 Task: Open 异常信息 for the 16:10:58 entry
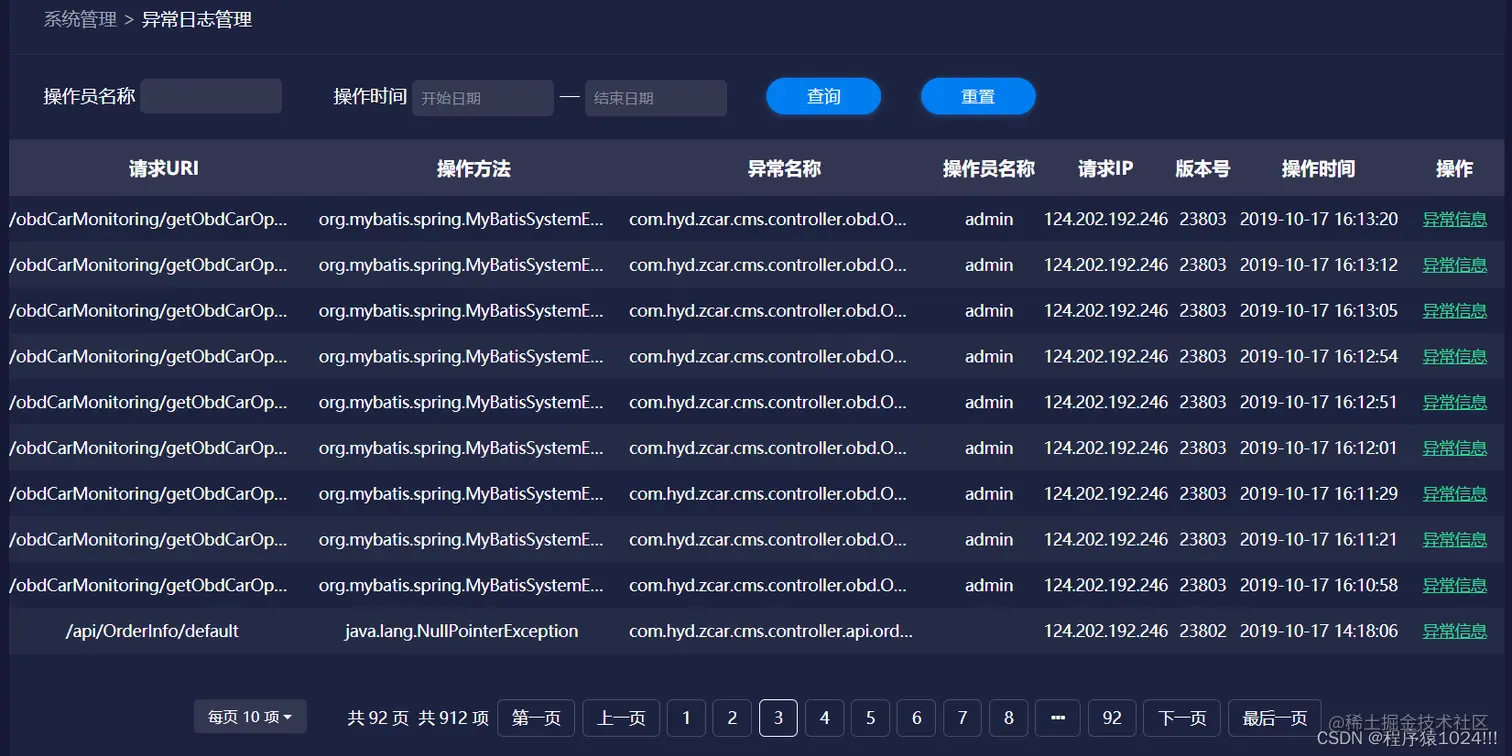pos(1453,585)
